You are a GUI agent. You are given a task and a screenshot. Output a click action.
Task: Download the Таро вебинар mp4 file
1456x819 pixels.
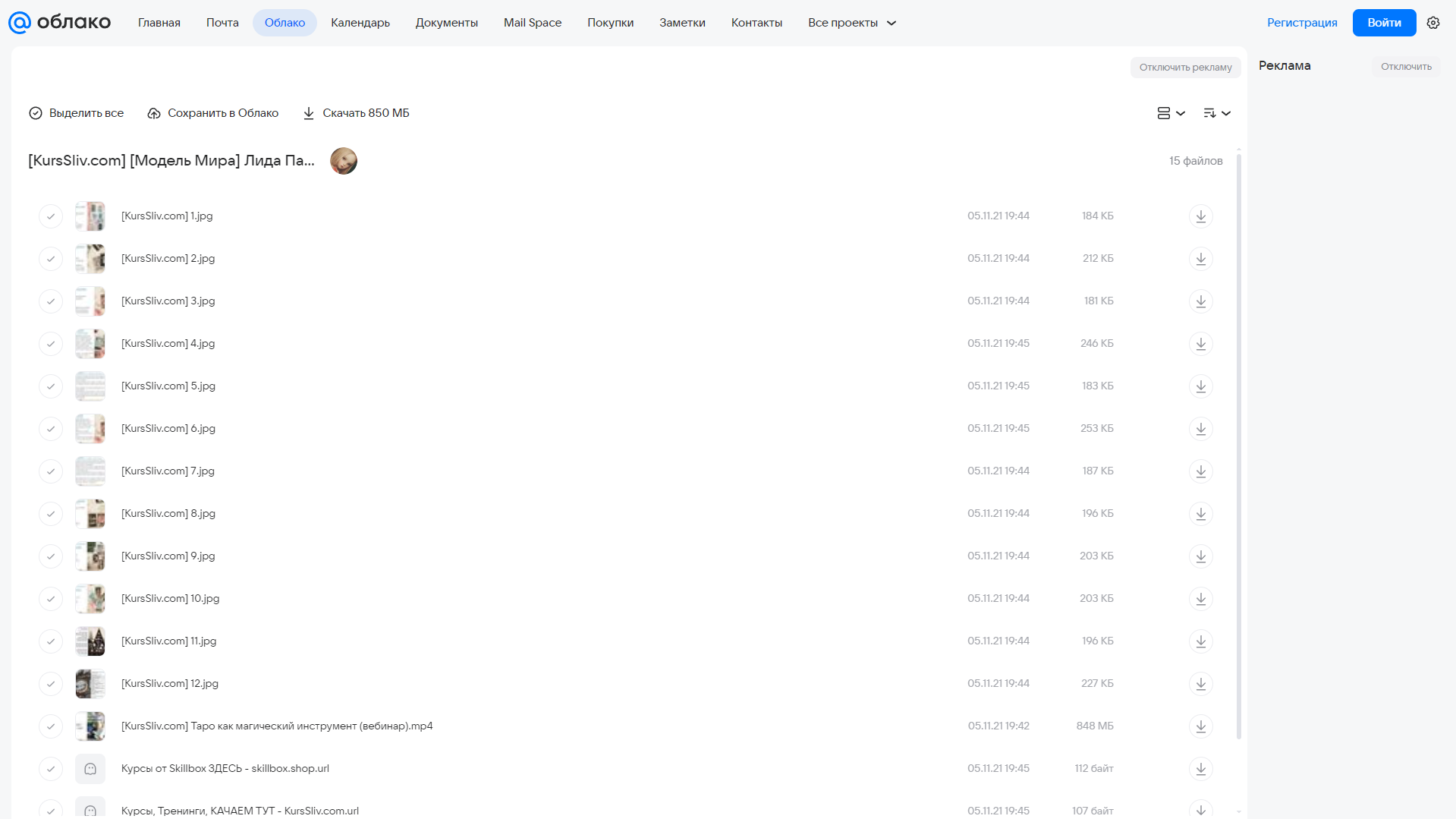coord(1200,726)
